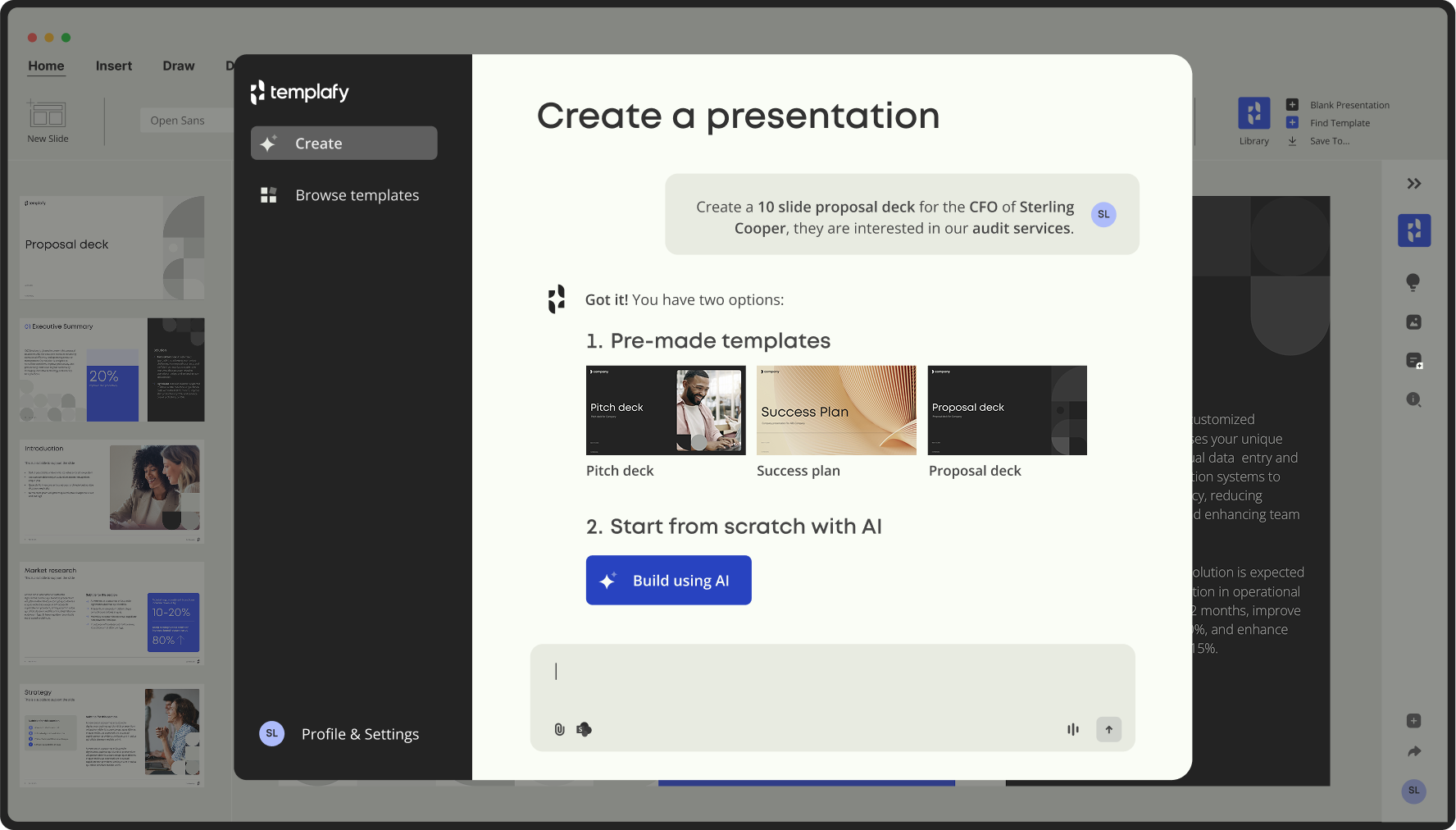Click Find Template in ribbon
The height and width of the screenshot is (830, 1456).
[x=1328, y=123]
